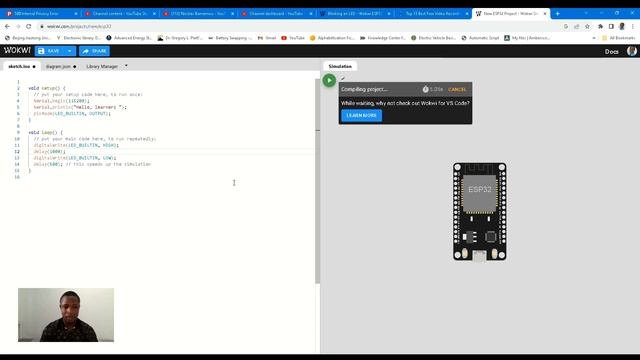Open the Automatic Script bookmark
640x360 pixels.
480,38
